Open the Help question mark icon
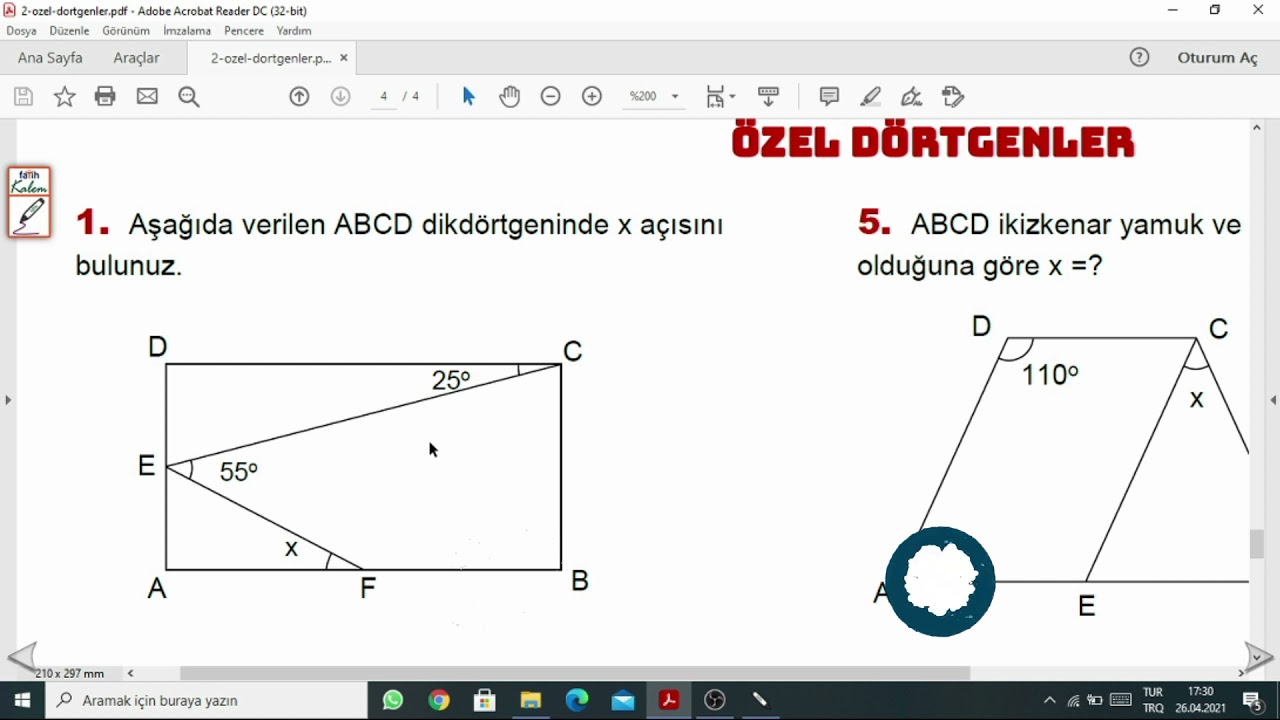This screenshot has height=720, width=1280. [1140, 58]
